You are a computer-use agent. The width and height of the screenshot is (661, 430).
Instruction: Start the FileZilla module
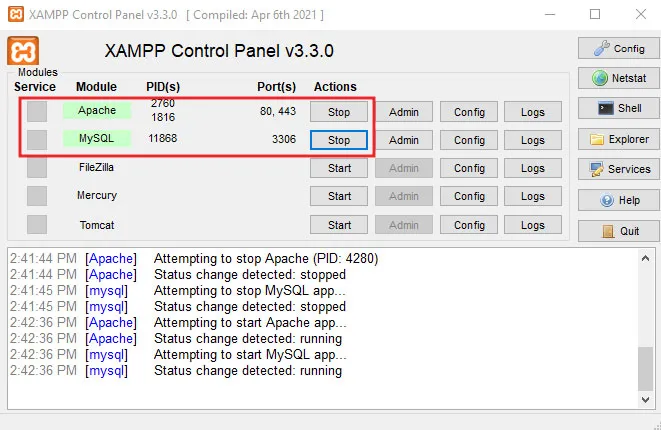pyautogui.click(x=339, y=168)
